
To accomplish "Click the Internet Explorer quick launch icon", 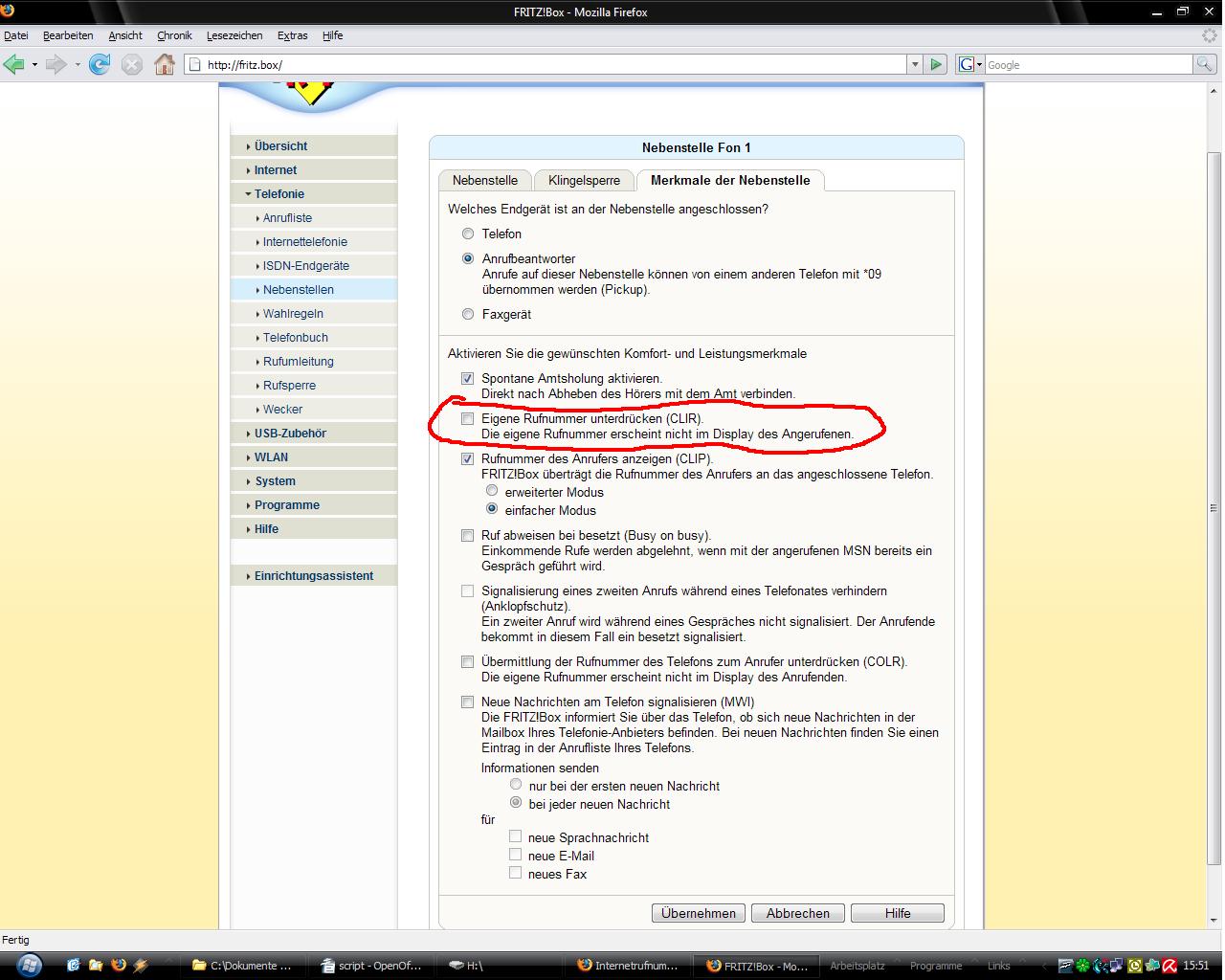I will click(x=74, y=965).
